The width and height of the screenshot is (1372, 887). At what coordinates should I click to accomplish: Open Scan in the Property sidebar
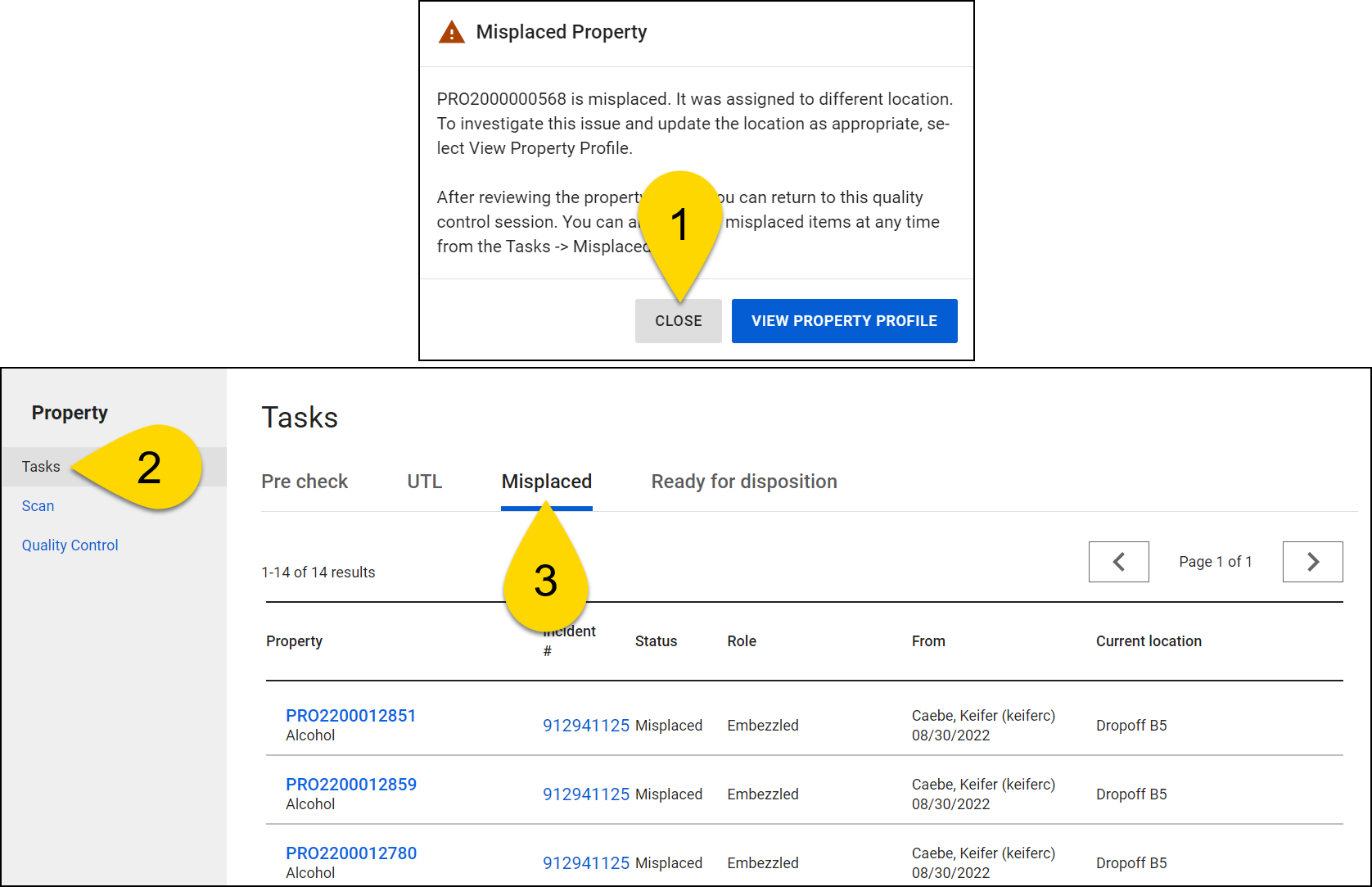(38, 506)
